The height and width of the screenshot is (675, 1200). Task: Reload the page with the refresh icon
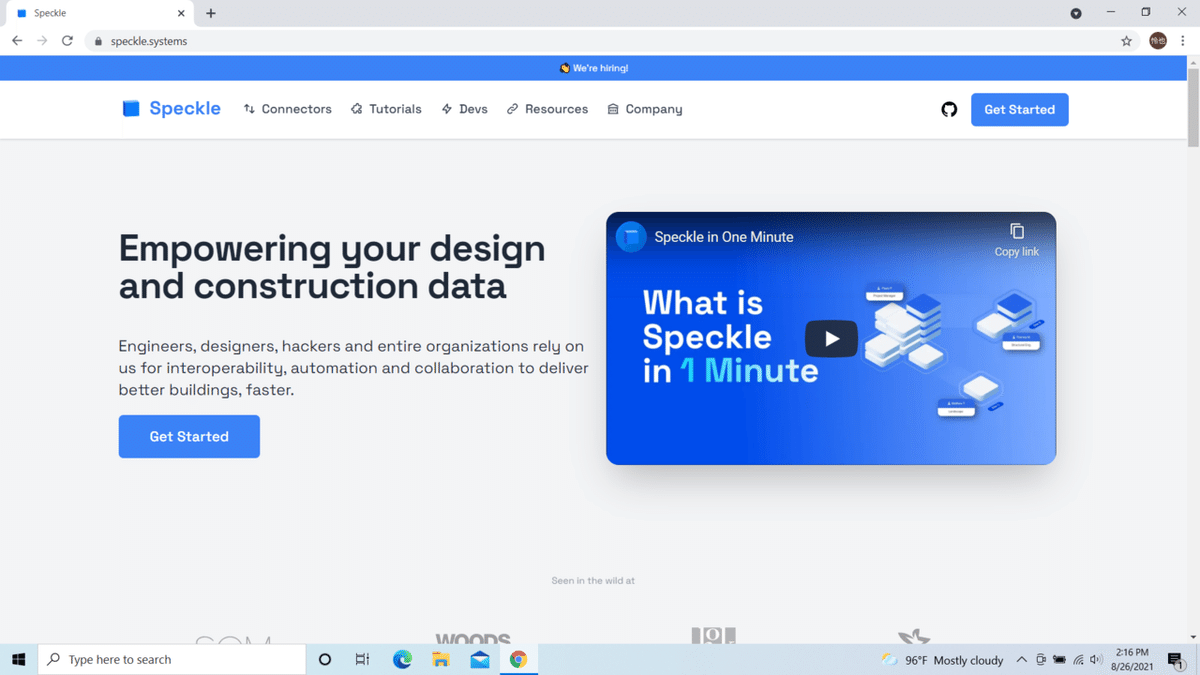point(67,41)
